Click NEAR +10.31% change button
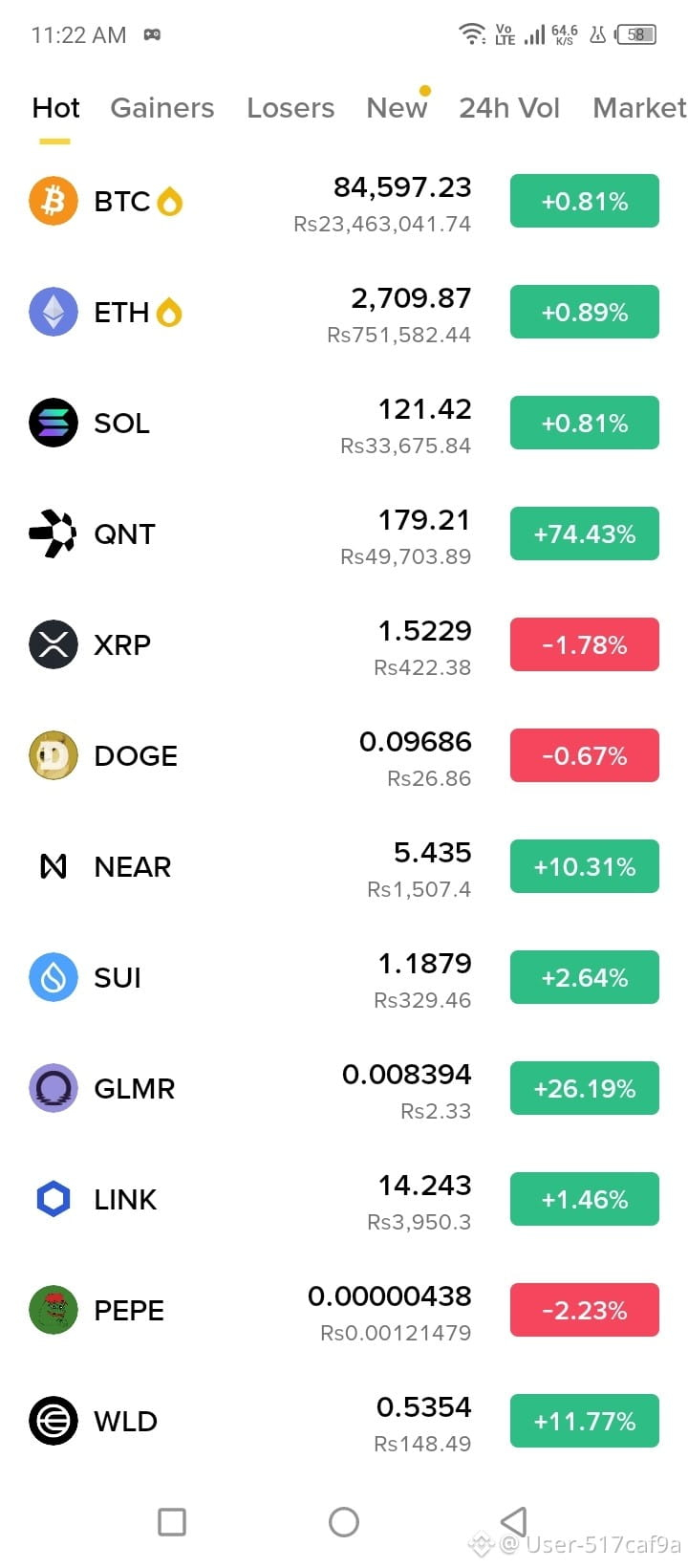688x1568 pixels. [585, 866]
